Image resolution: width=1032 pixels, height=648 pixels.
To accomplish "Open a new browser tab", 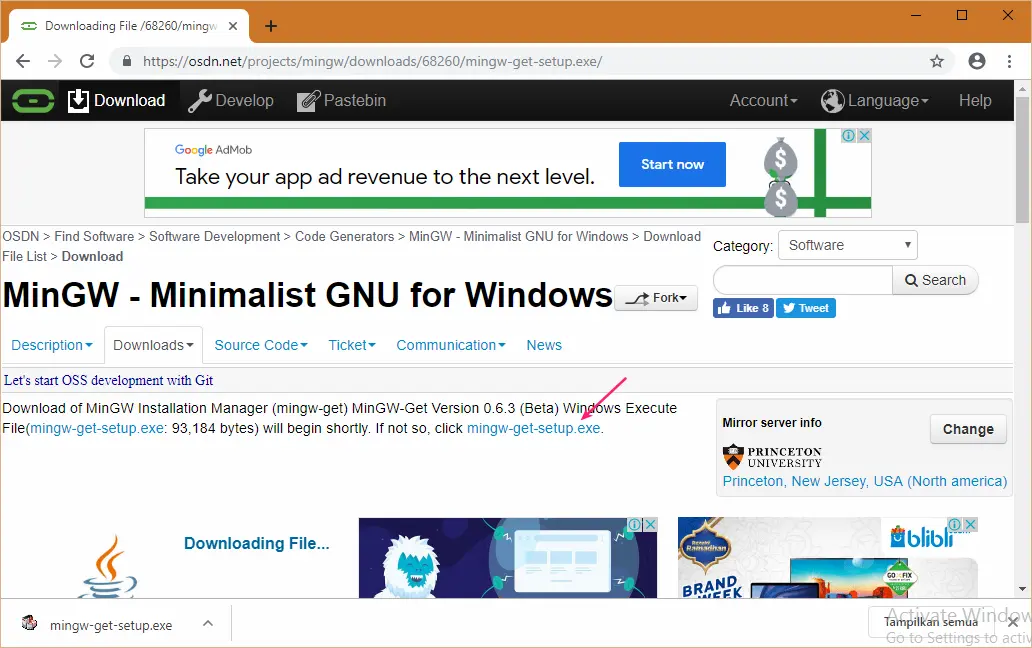I will pyautogui.click(x=271, y=26).
